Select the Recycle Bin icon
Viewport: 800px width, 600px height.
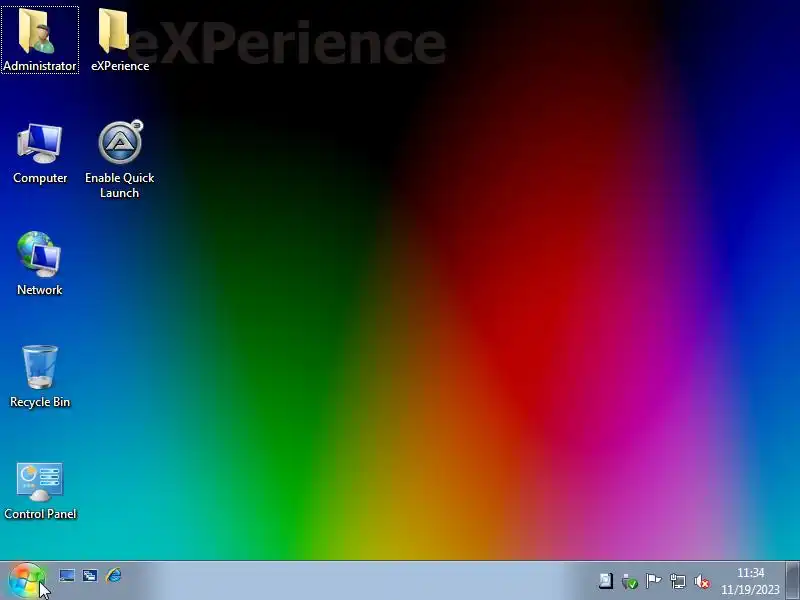(40, 377)
